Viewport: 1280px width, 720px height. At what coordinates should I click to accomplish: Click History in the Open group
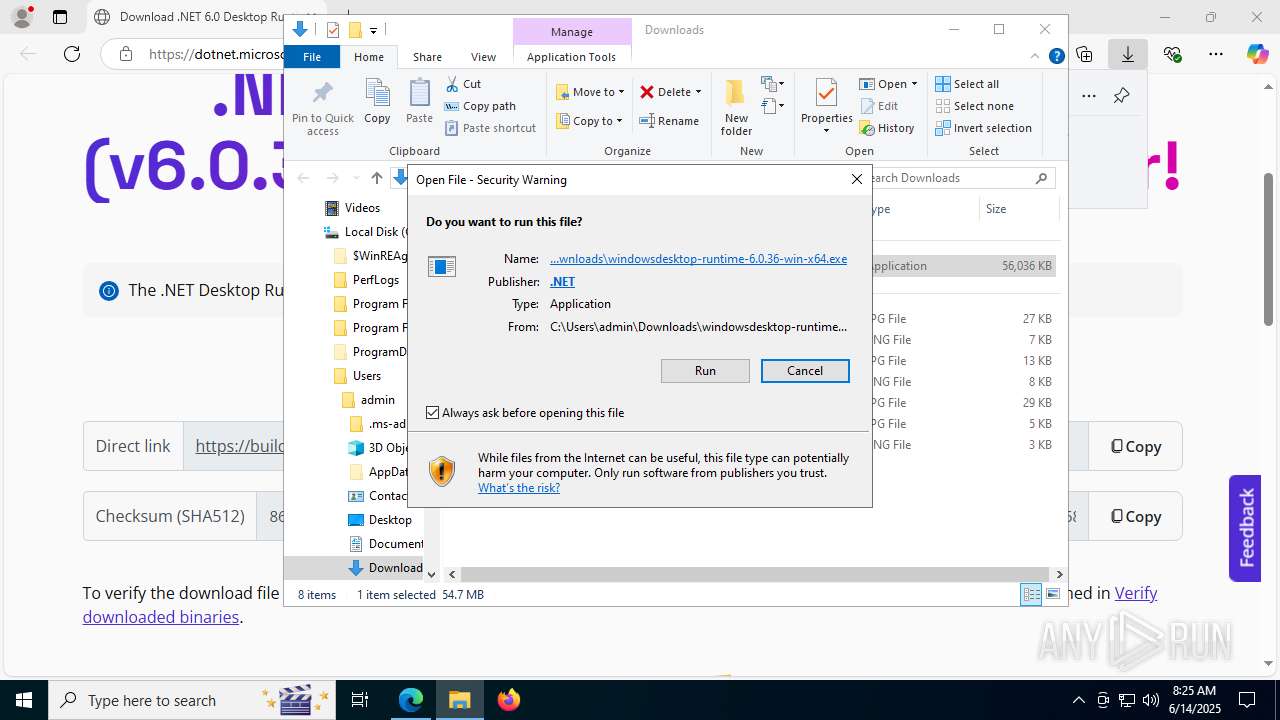coord(887,128)
